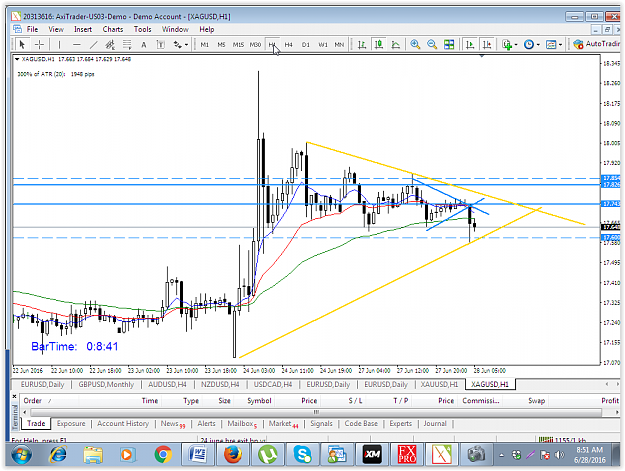Zoom in on the chart

[415, 44]
